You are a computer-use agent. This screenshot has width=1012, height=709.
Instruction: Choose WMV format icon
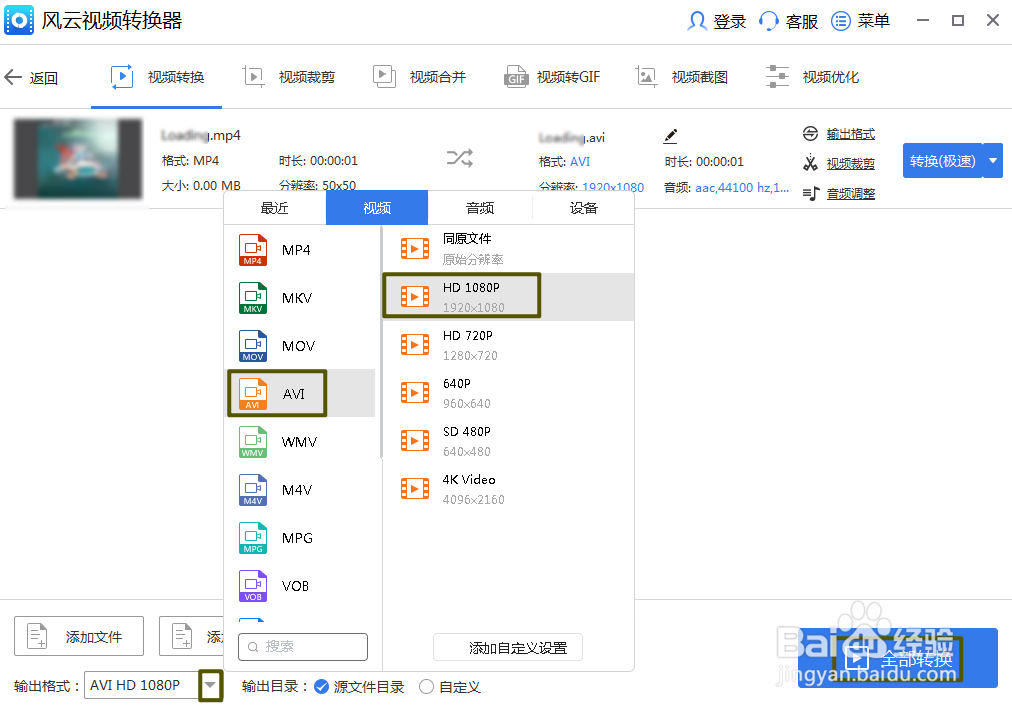pyautogui.click(x=253, y=442)
